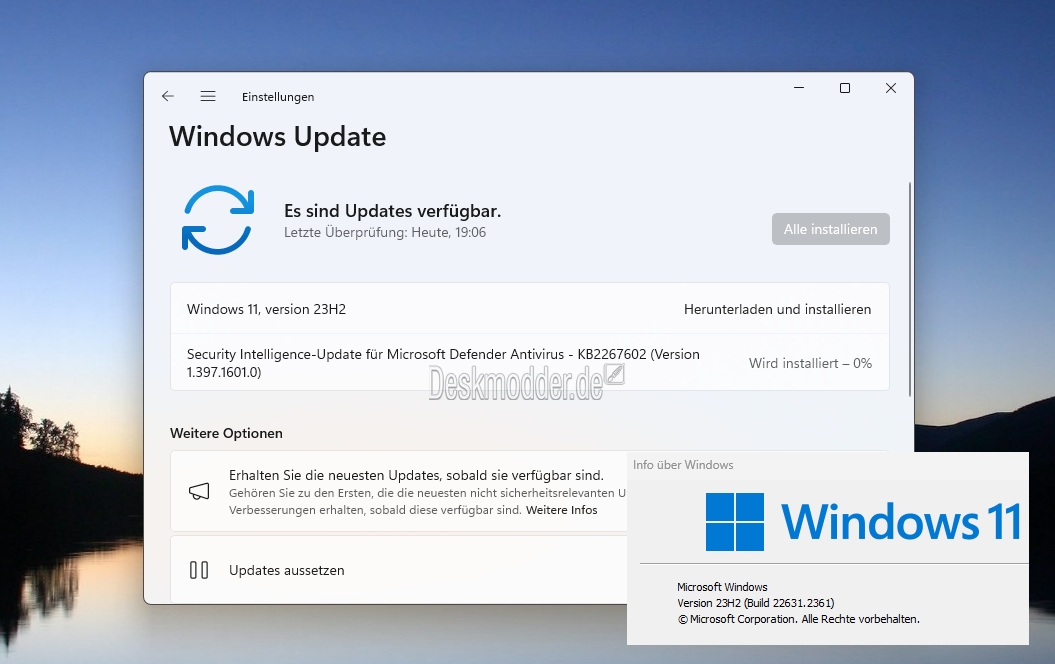The image size is (1055, 664).
Task: Select the Security Intelligence-Update KB2267602 entry
Action: (530, 363)
